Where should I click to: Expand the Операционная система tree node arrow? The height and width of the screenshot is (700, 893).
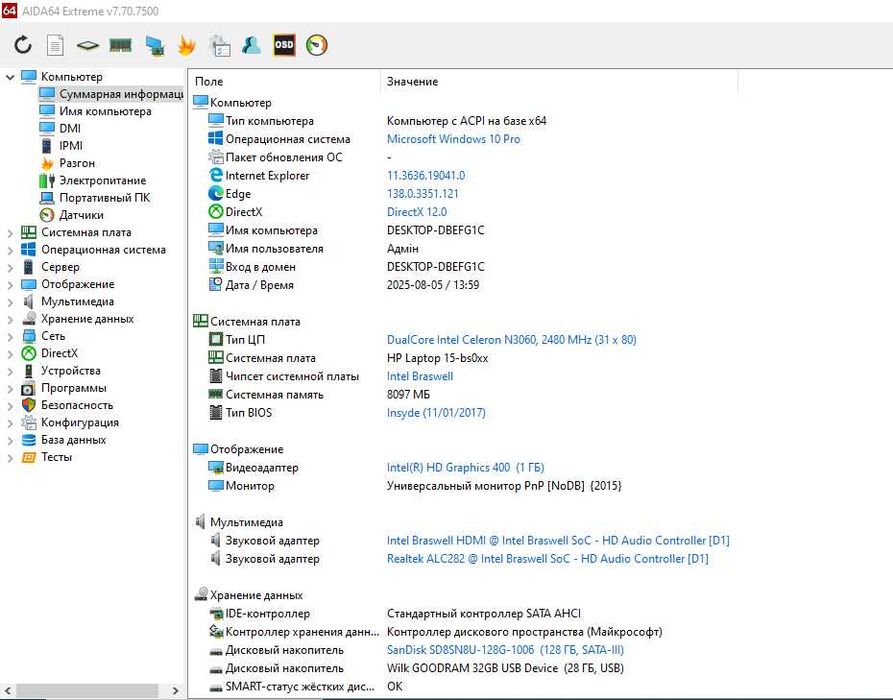(x=10, y=249)
